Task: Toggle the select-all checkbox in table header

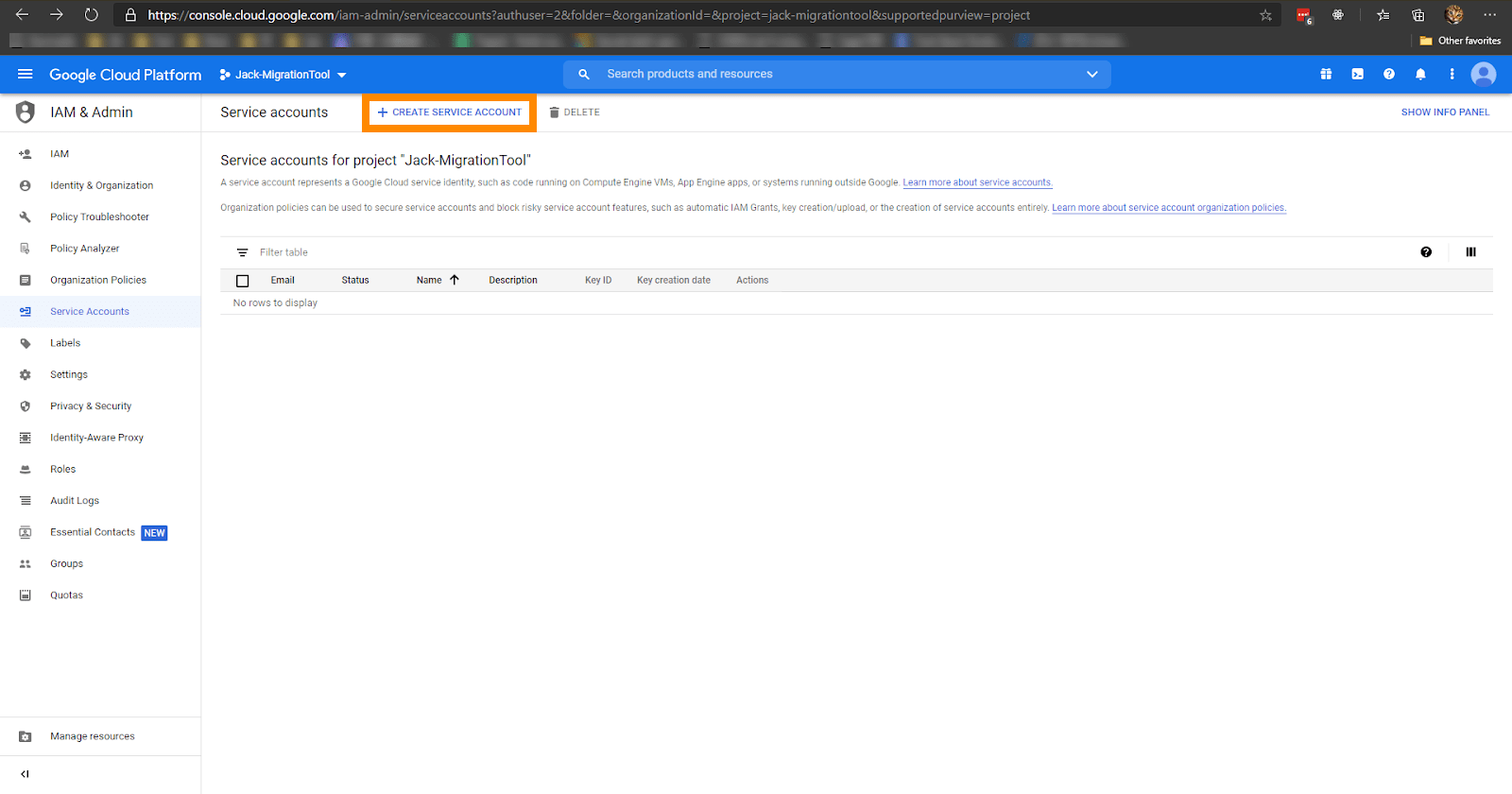Action: pos(243,281)
